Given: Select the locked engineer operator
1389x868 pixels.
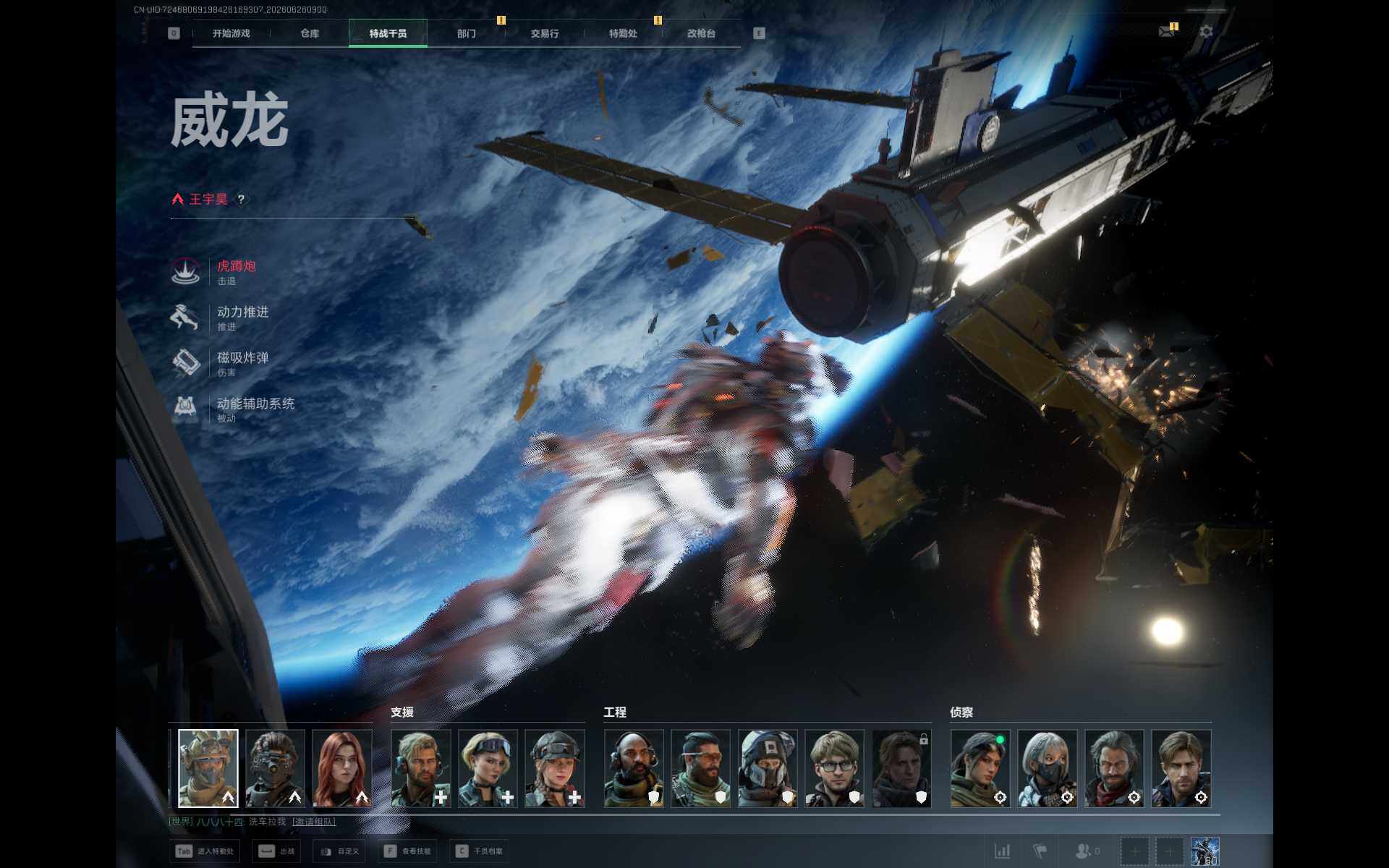Looking at the screenshot, I should tap(902, 768).
